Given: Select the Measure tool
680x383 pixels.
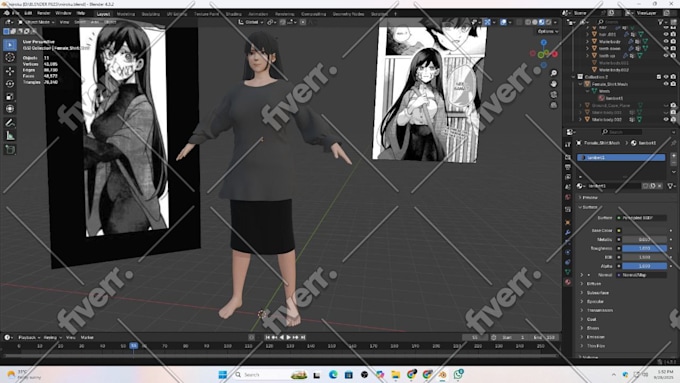Looking at the screenshot, I should tap(10, 136).
